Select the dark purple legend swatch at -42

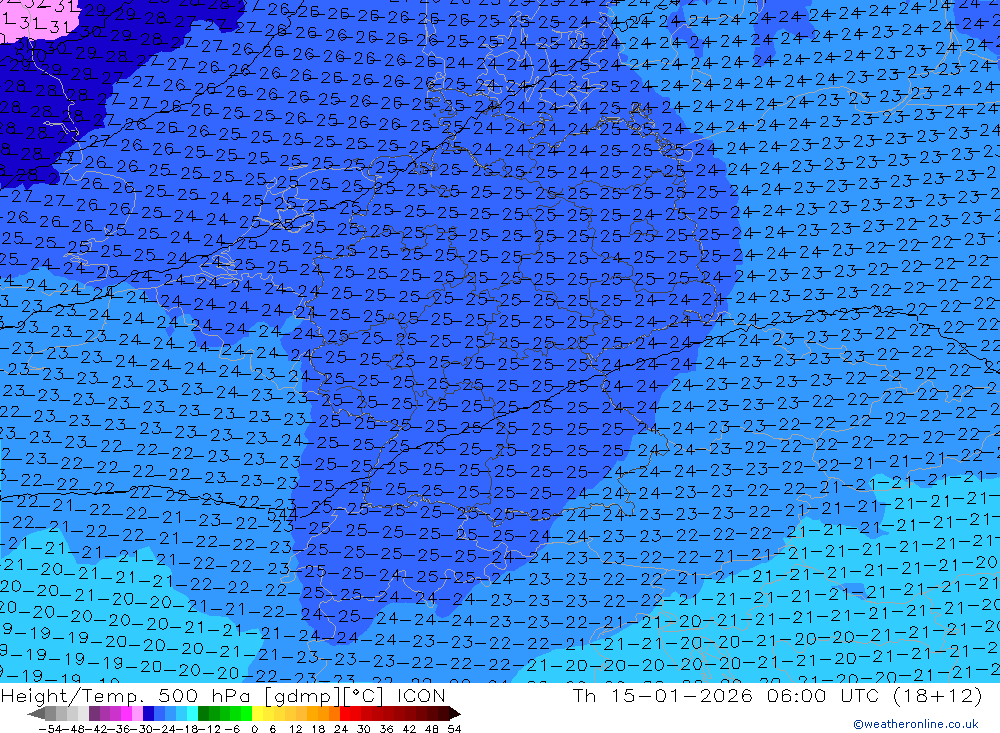(94, 714)
